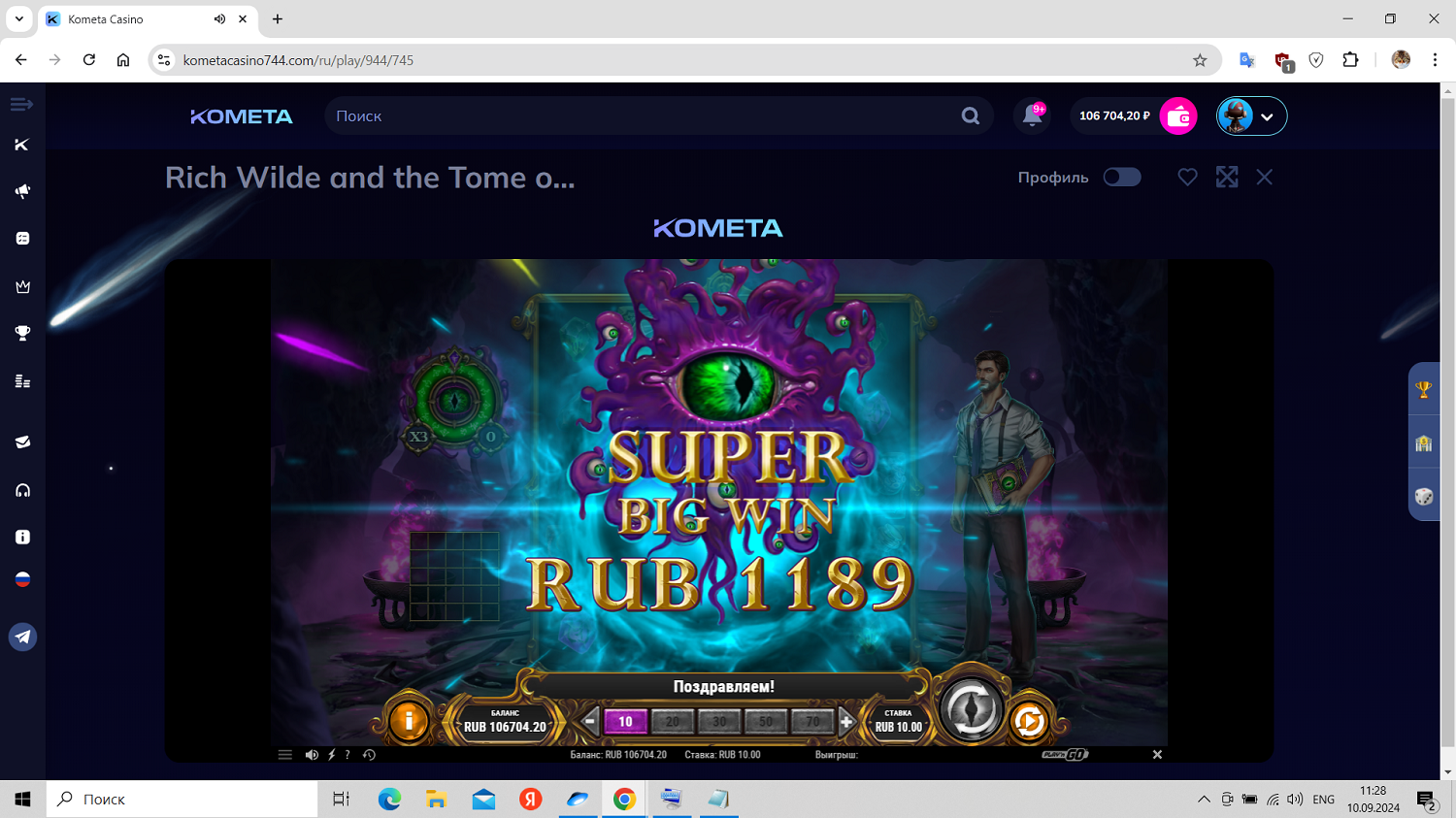
Task: Expand the user avatar profile dropdown
Action: pyautogui.click(x=1251, y=116)
